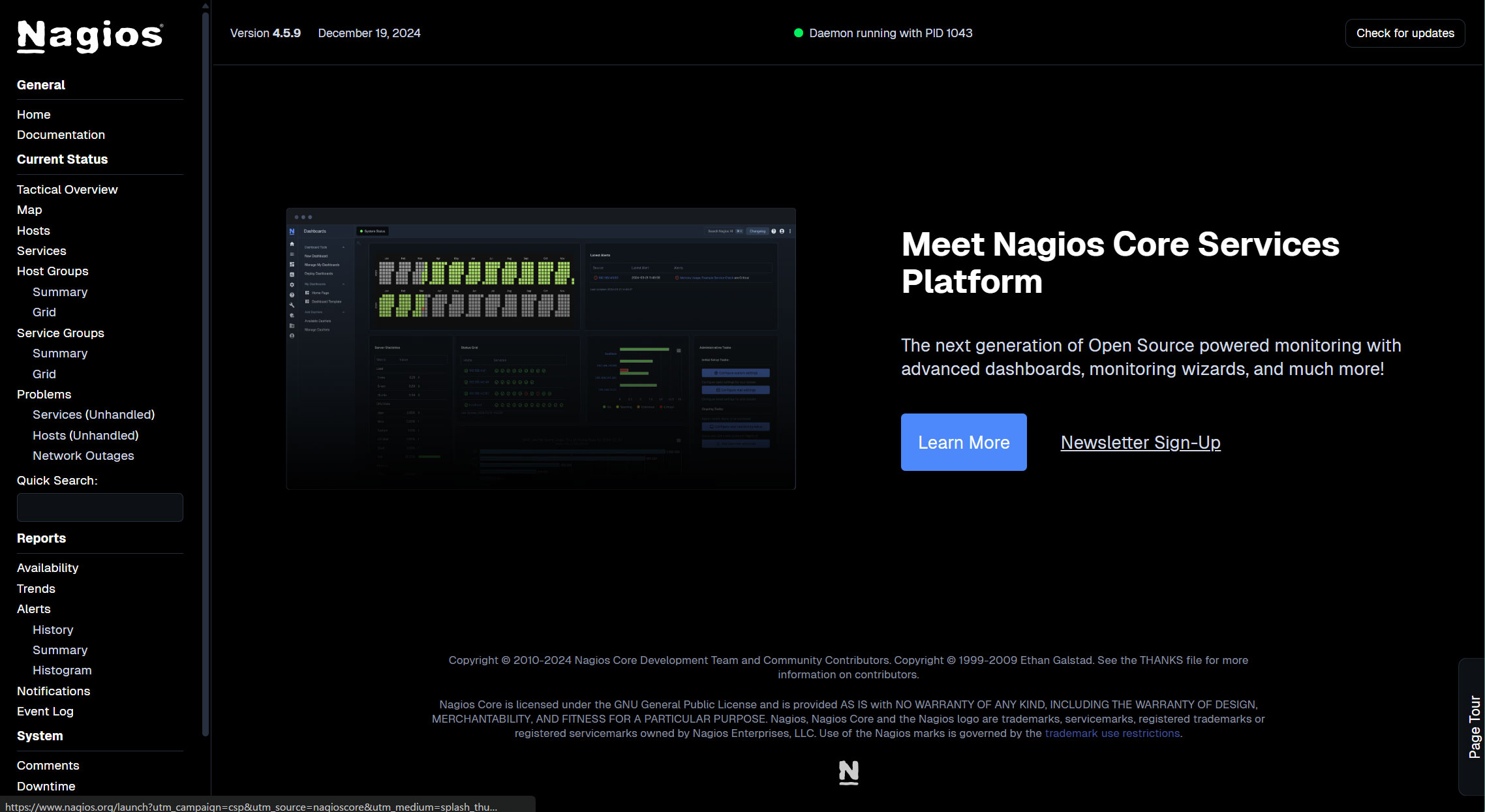The image size is (1485, 812).
Task: Click the Version 4.5.9 text
Action: point(266,33)
